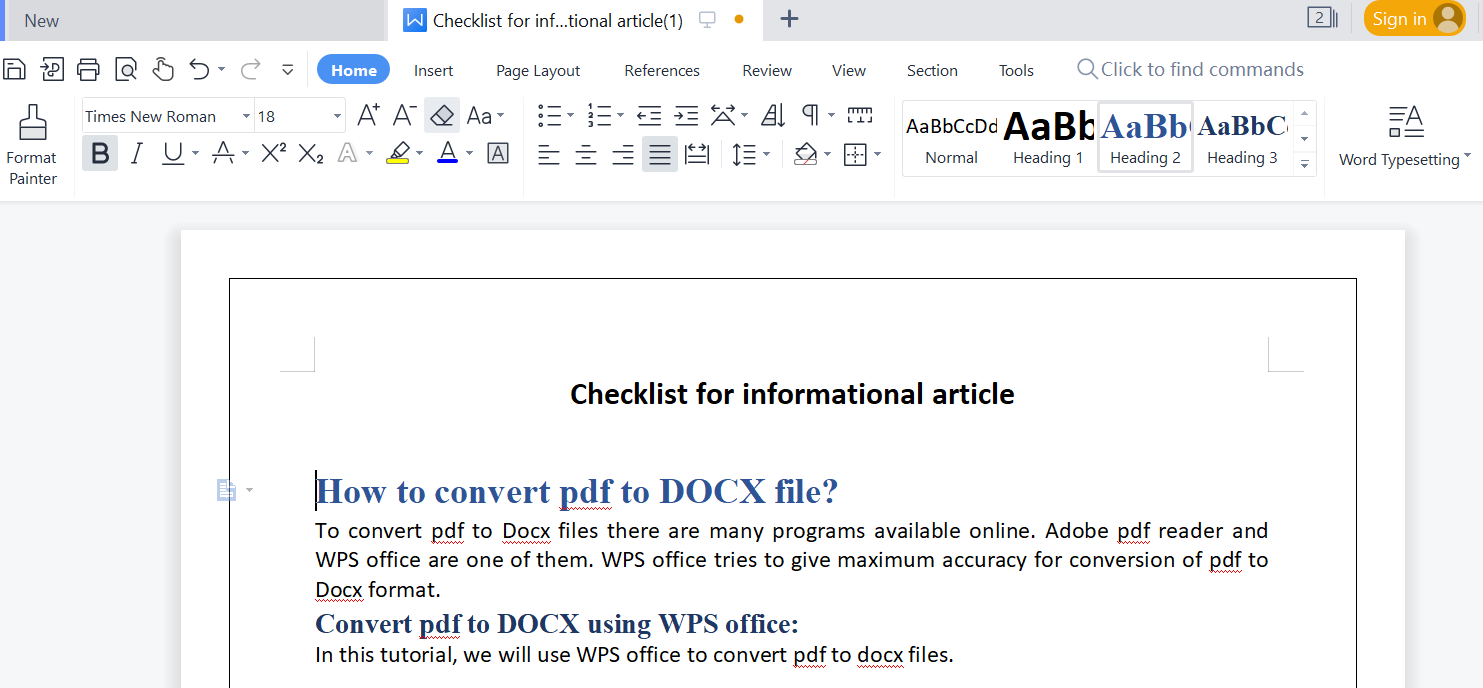Increase font size with A+ icon

coord(368,115)
